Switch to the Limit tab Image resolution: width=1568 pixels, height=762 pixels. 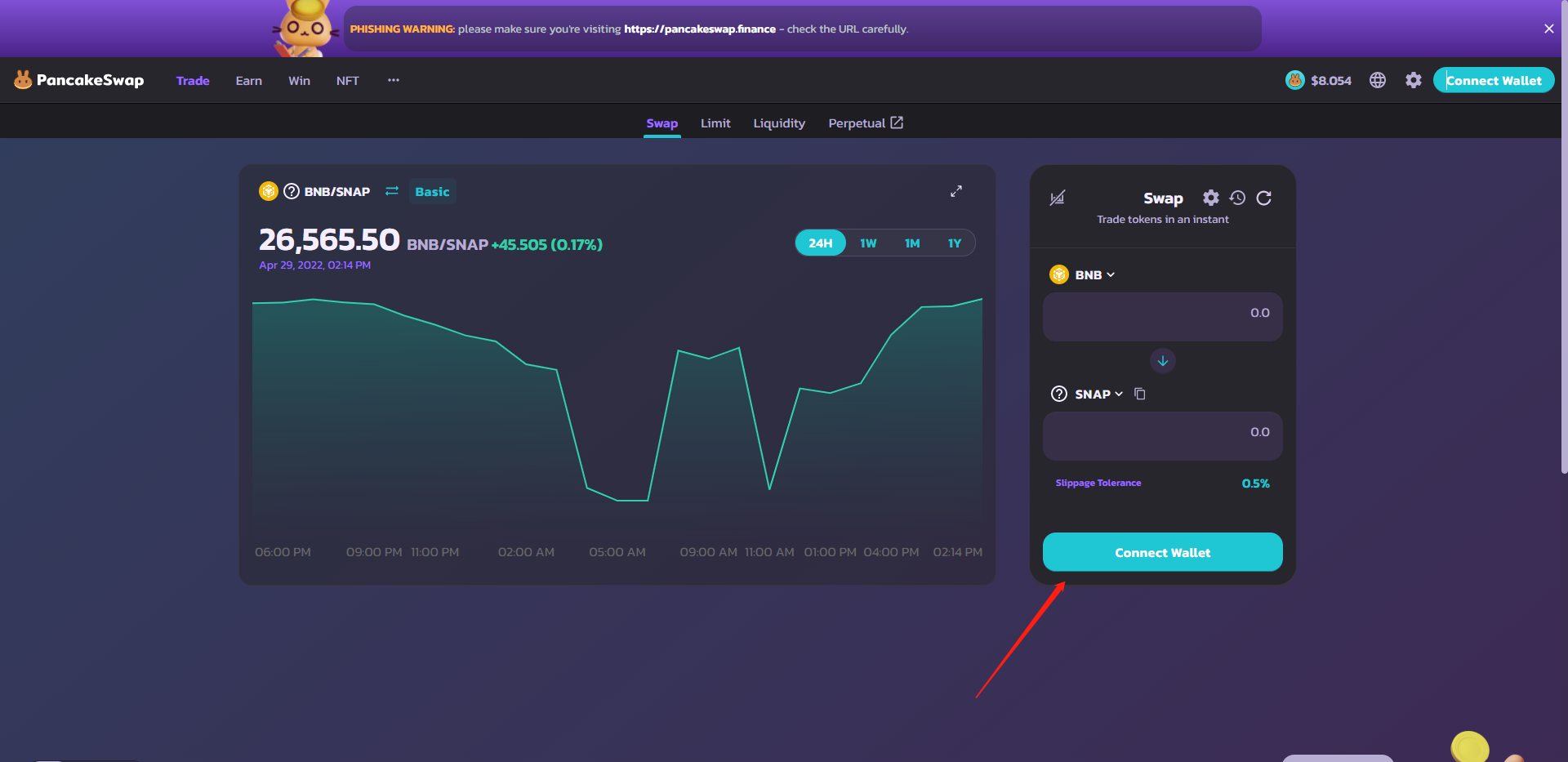point(715,123)
